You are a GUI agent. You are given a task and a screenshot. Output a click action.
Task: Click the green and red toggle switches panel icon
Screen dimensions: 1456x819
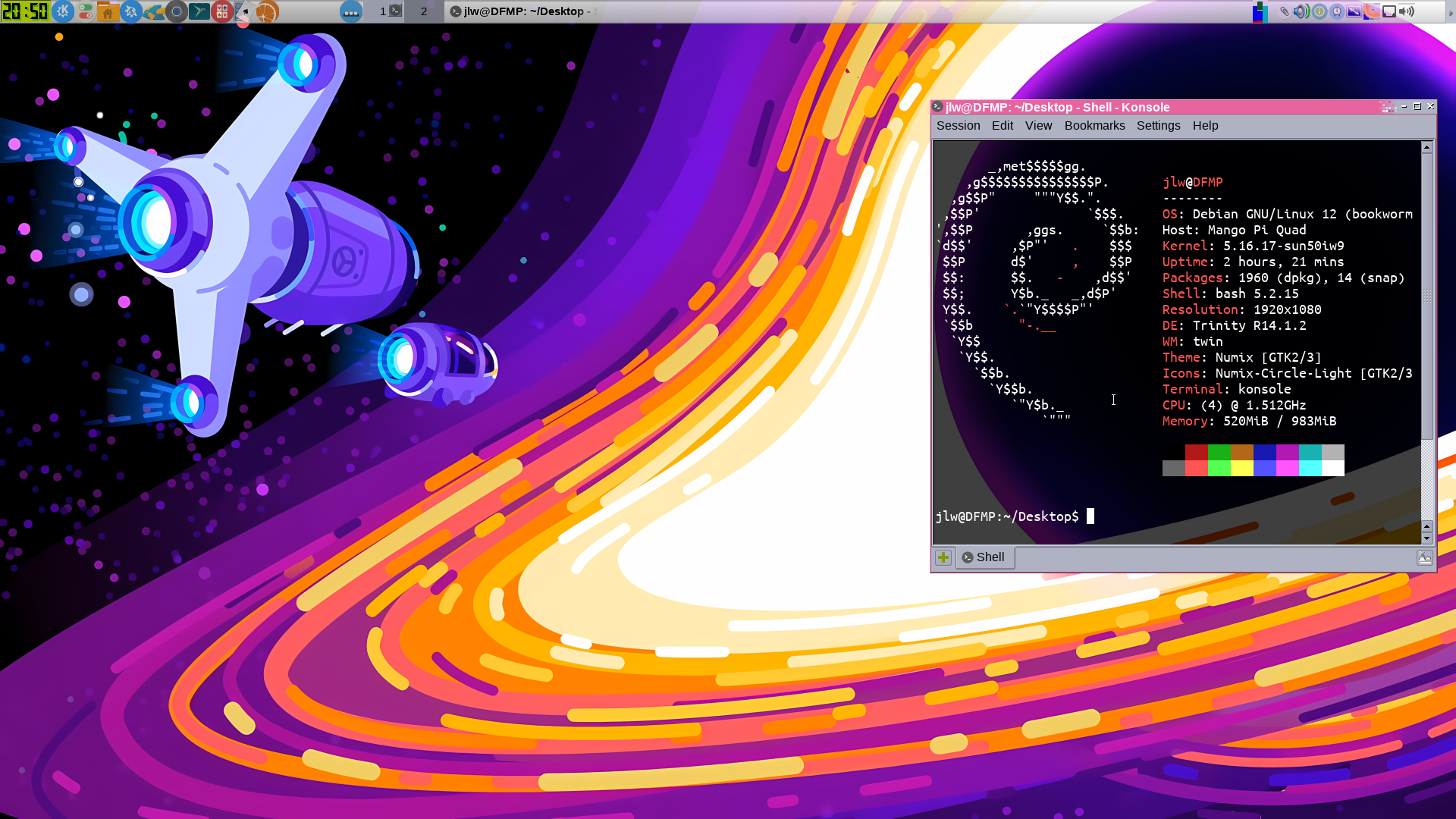86,11
